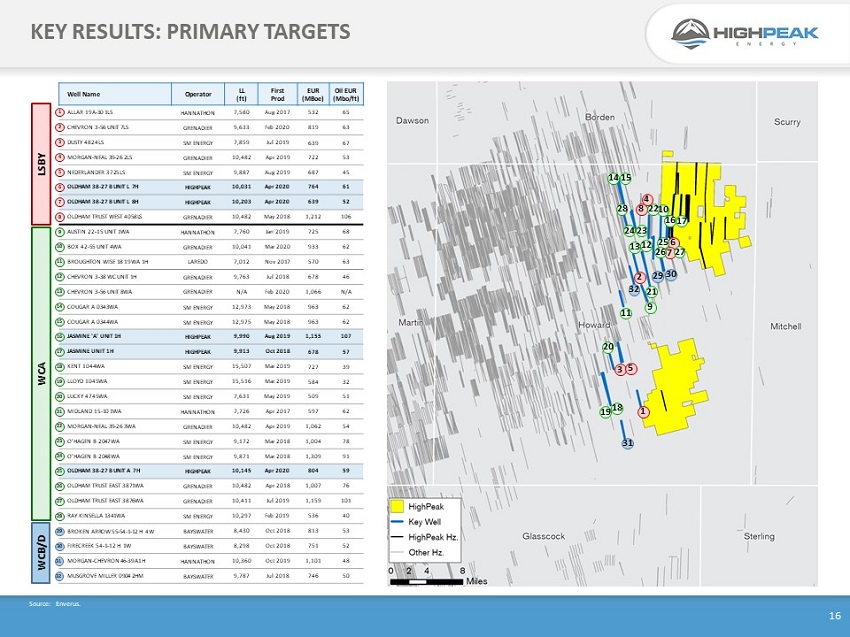Image resolution: width=850 pixels, height=637 pixels.
Task: Click the gray Other Hz. legend line
Action: (x=397, y=552)
